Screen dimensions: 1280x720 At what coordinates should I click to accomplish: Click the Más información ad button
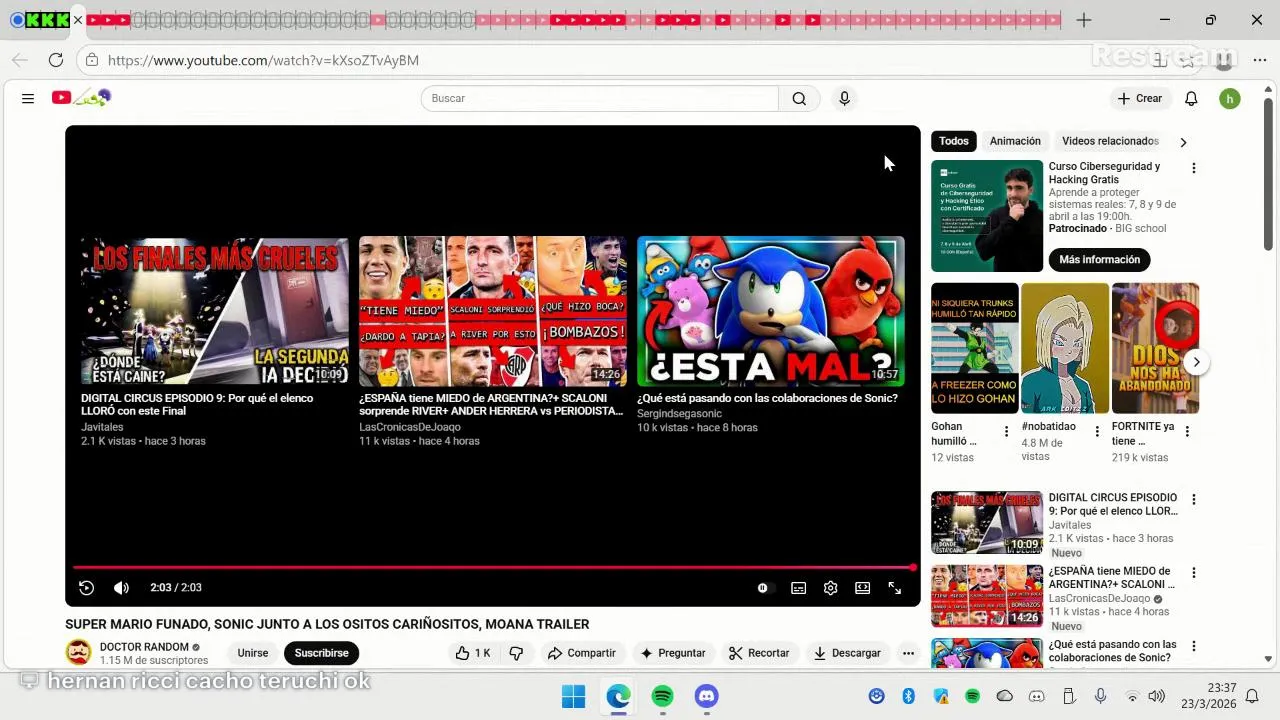tap(1099, 259)
